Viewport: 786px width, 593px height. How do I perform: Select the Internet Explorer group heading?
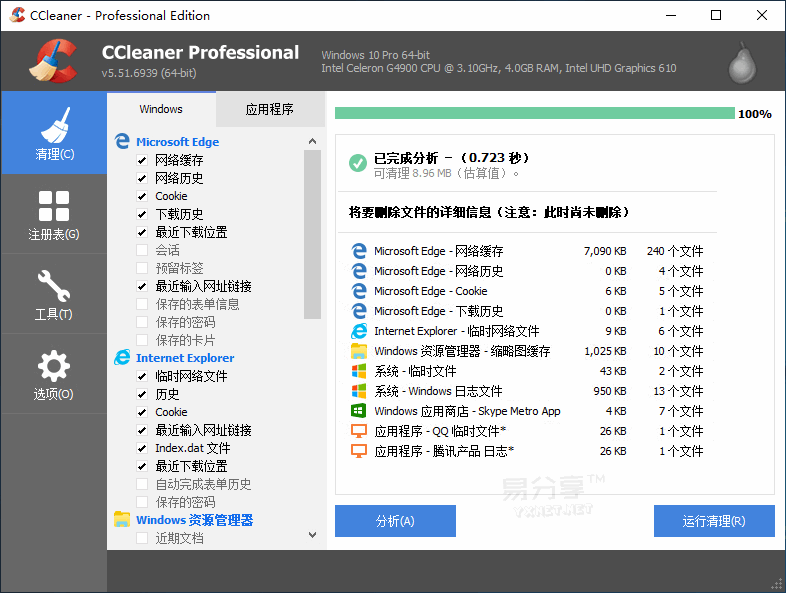(185, 358)
